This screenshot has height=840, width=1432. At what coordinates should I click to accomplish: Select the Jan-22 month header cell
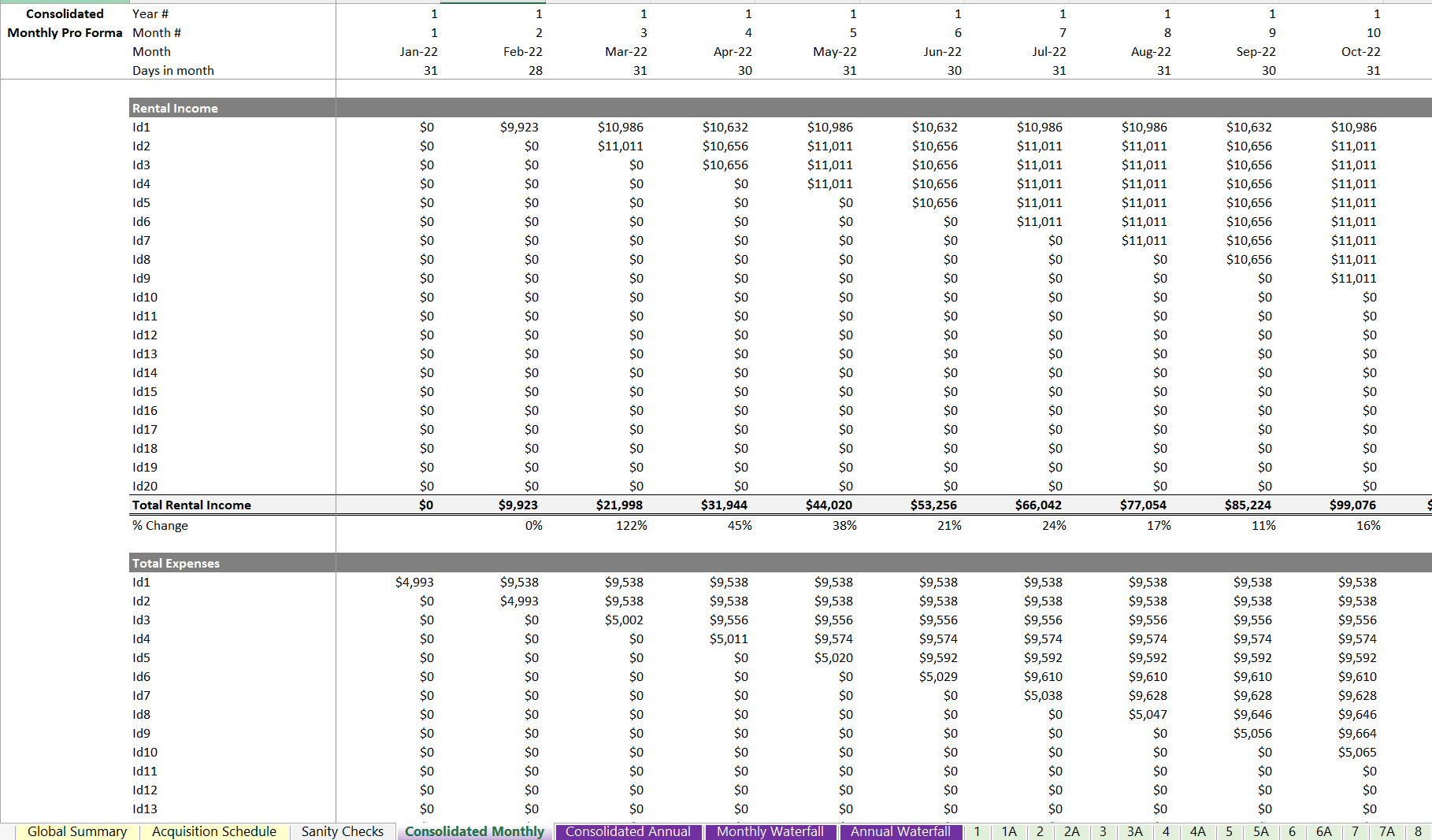point(418,52)
